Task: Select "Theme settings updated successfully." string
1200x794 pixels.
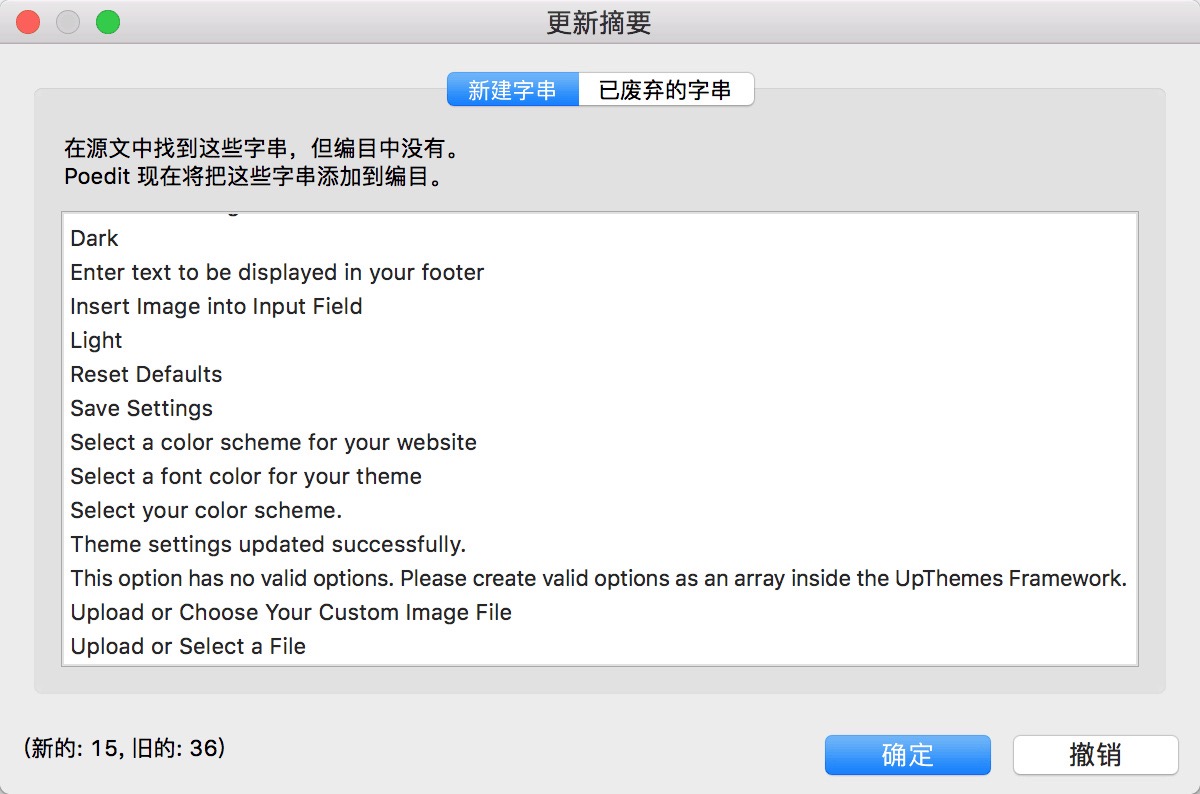Action: coord(268,545)
